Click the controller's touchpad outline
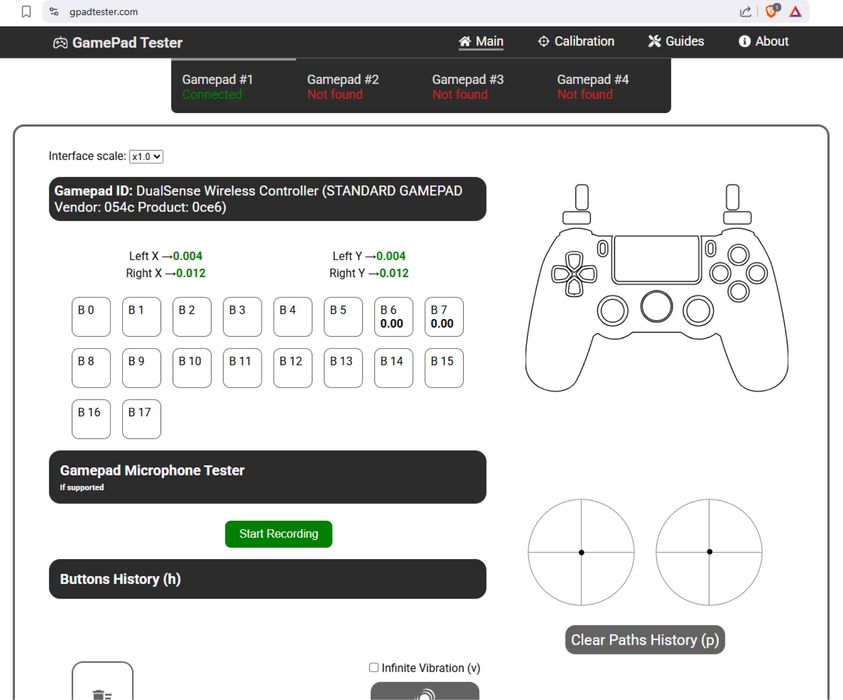Viewport: 843px width, 700px height. (x=656, y=259)
